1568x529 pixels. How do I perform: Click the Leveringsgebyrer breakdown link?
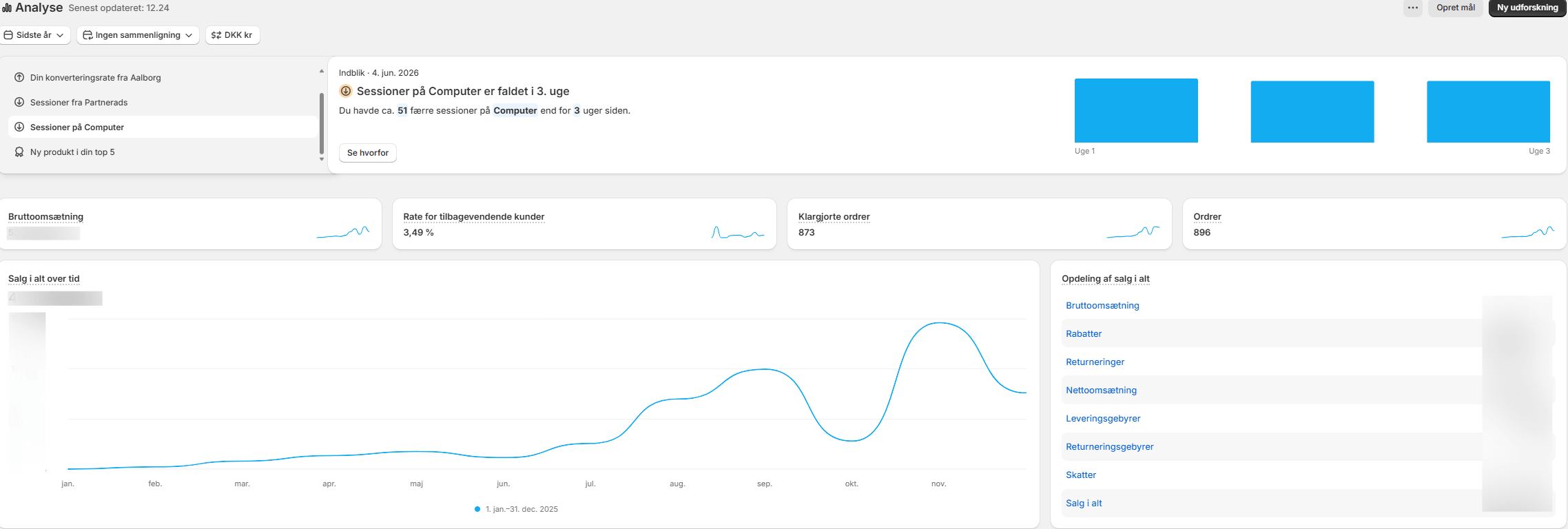pos(1103,419)
